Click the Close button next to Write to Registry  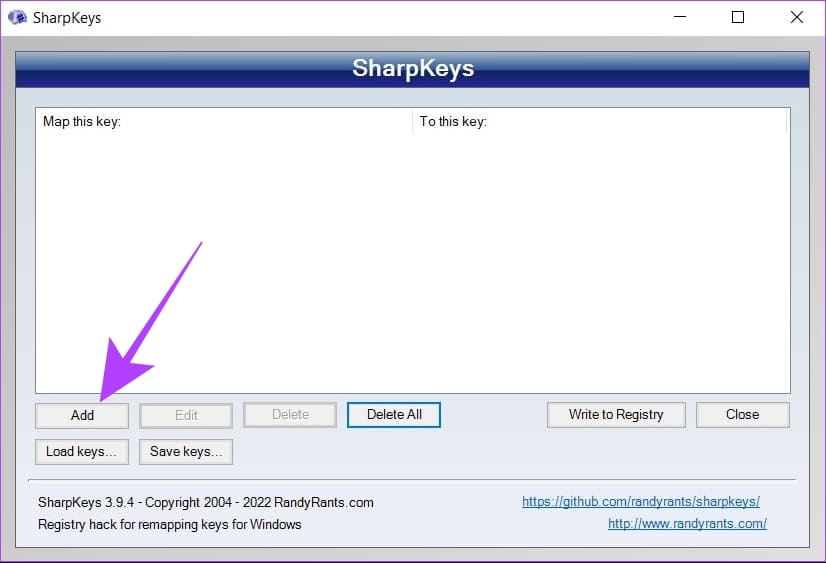coord(742,415)
